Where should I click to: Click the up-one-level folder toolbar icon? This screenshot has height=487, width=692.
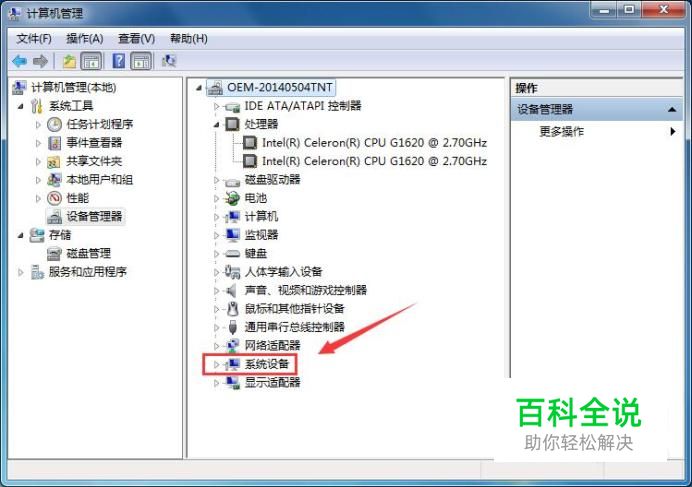[69, 61]
